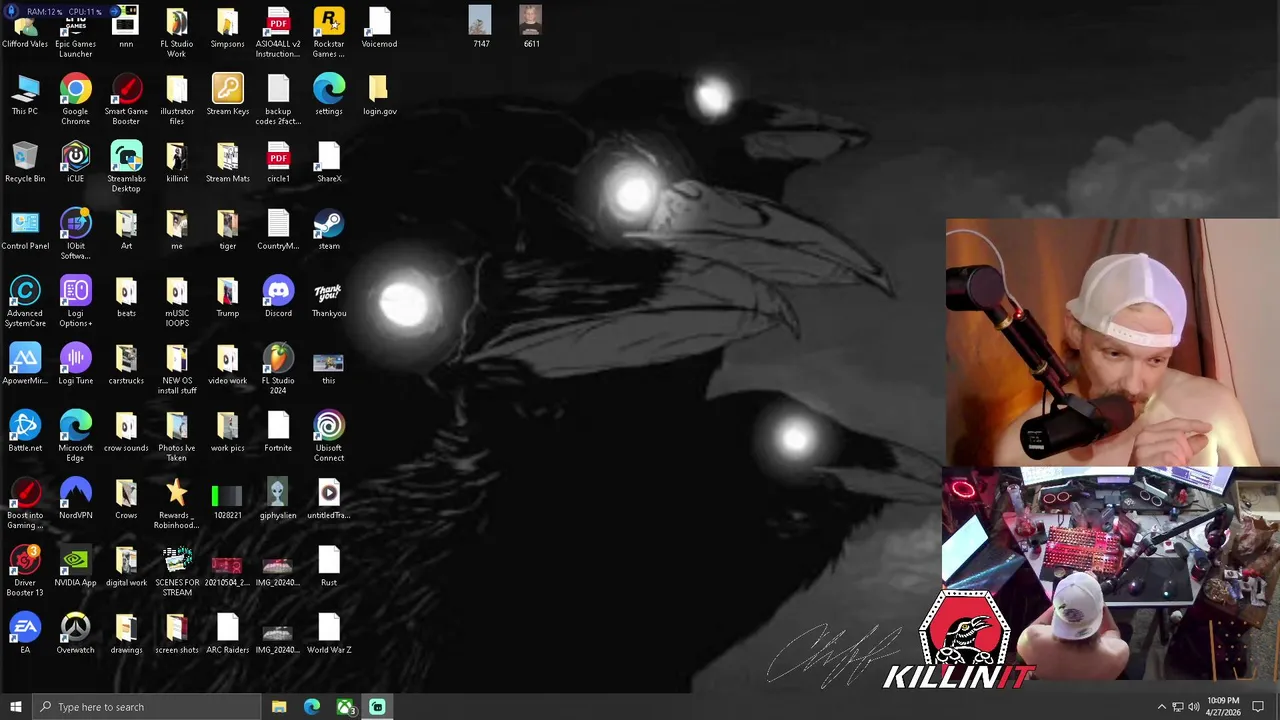
Task: Select the Rewards Robinhood star icon
Action: pos(177,503)
